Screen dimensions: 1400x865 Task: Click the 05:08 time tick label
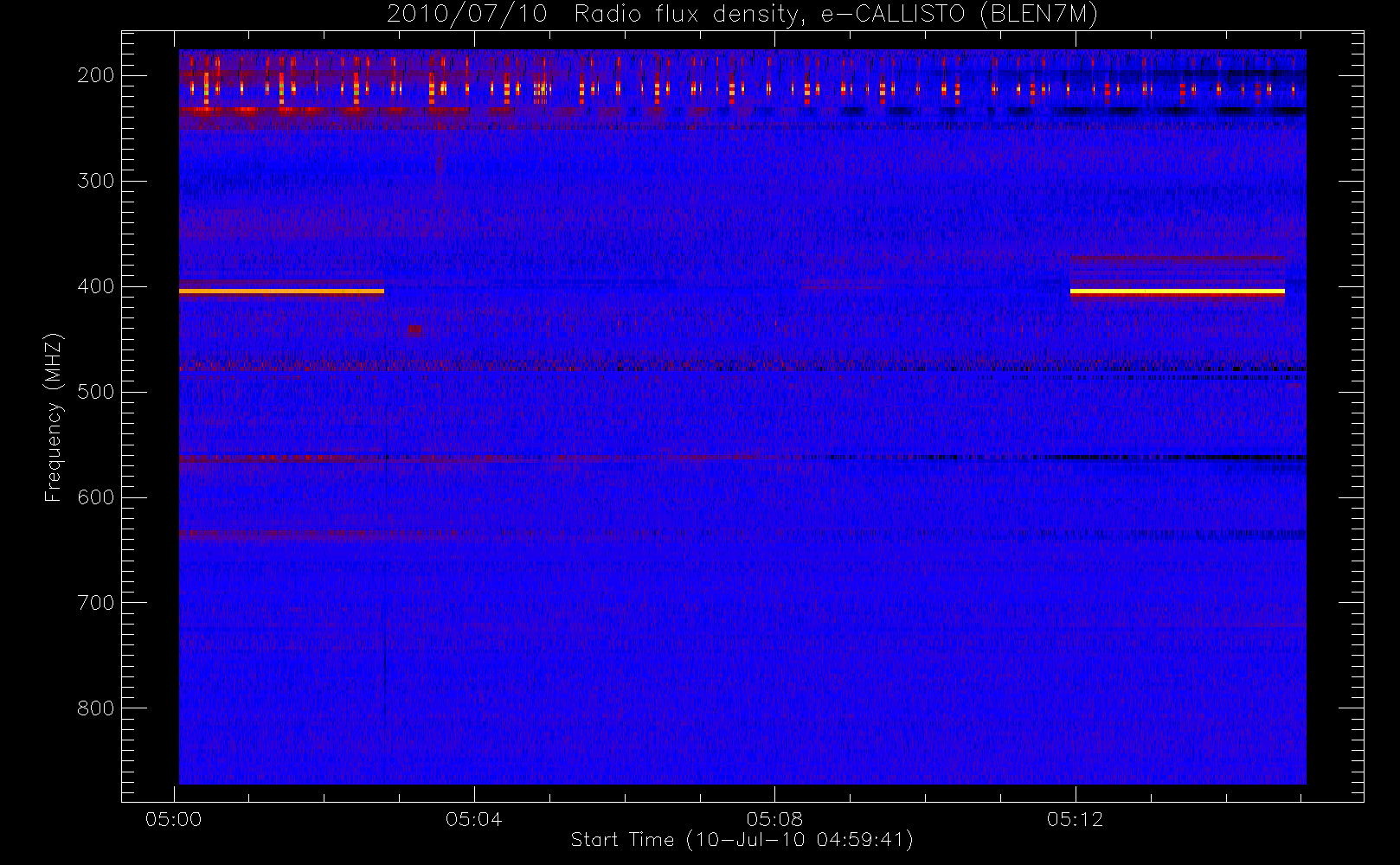click(774, 819)
